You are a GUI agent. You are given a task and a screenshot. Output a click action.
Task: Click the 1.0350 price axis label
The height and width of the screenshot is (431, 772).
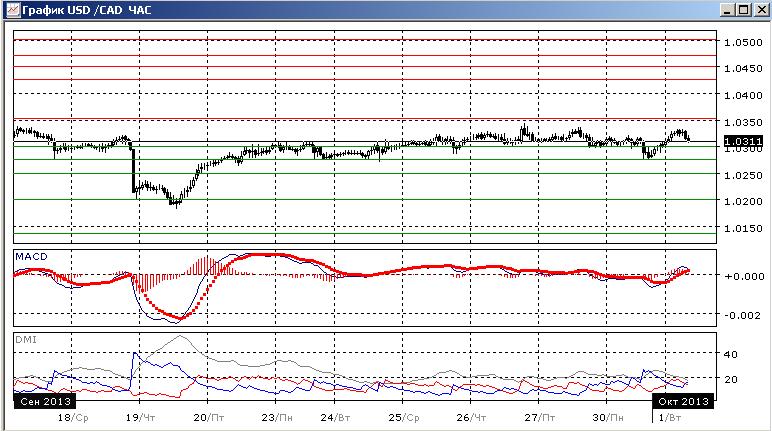coord(743,122)
